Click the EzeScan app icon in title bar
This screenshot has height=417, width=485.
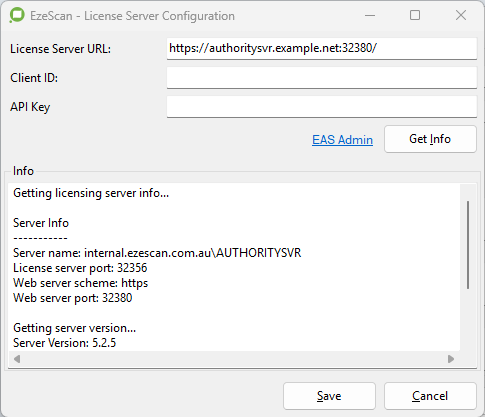coord(17,15)
